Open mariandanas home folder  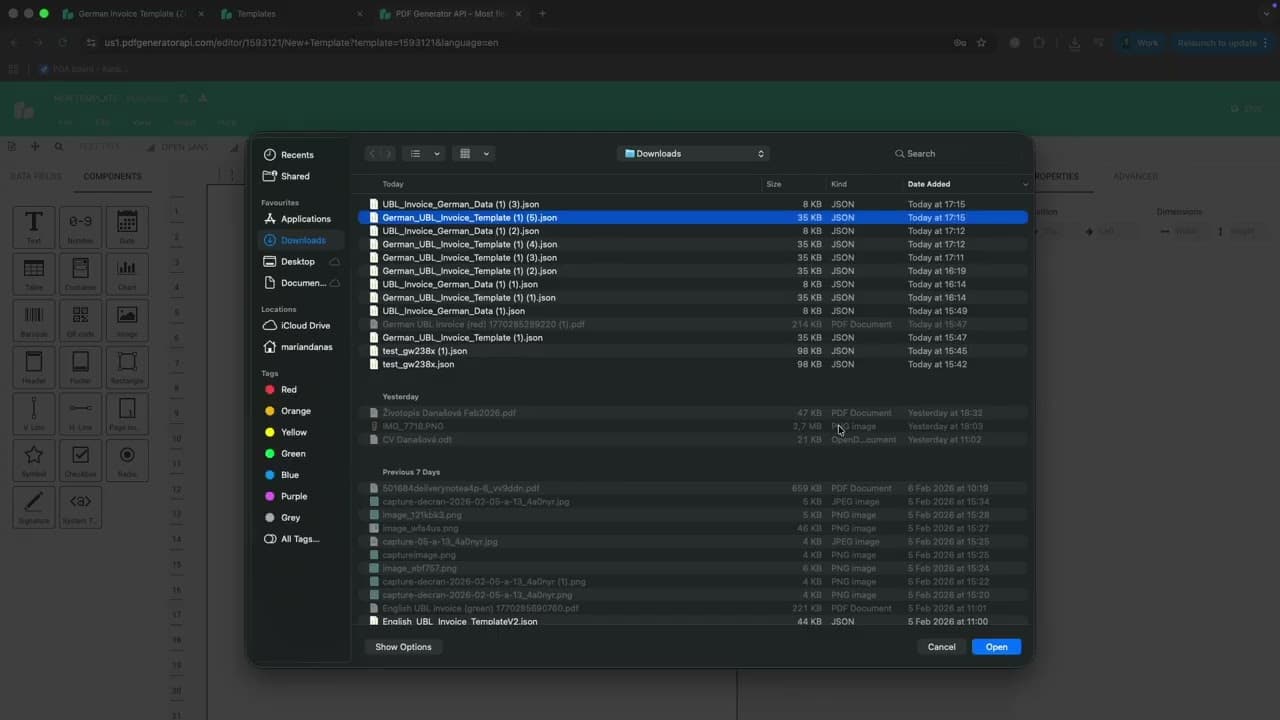(306, 347)
